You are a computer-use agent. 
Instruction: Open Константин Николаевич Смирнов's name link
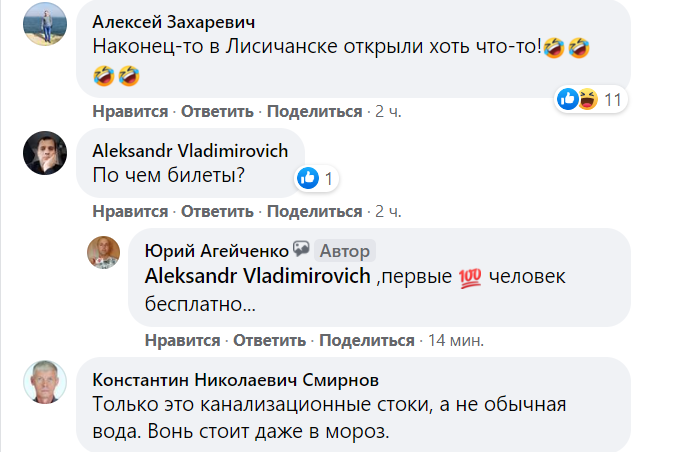[236, 380]
